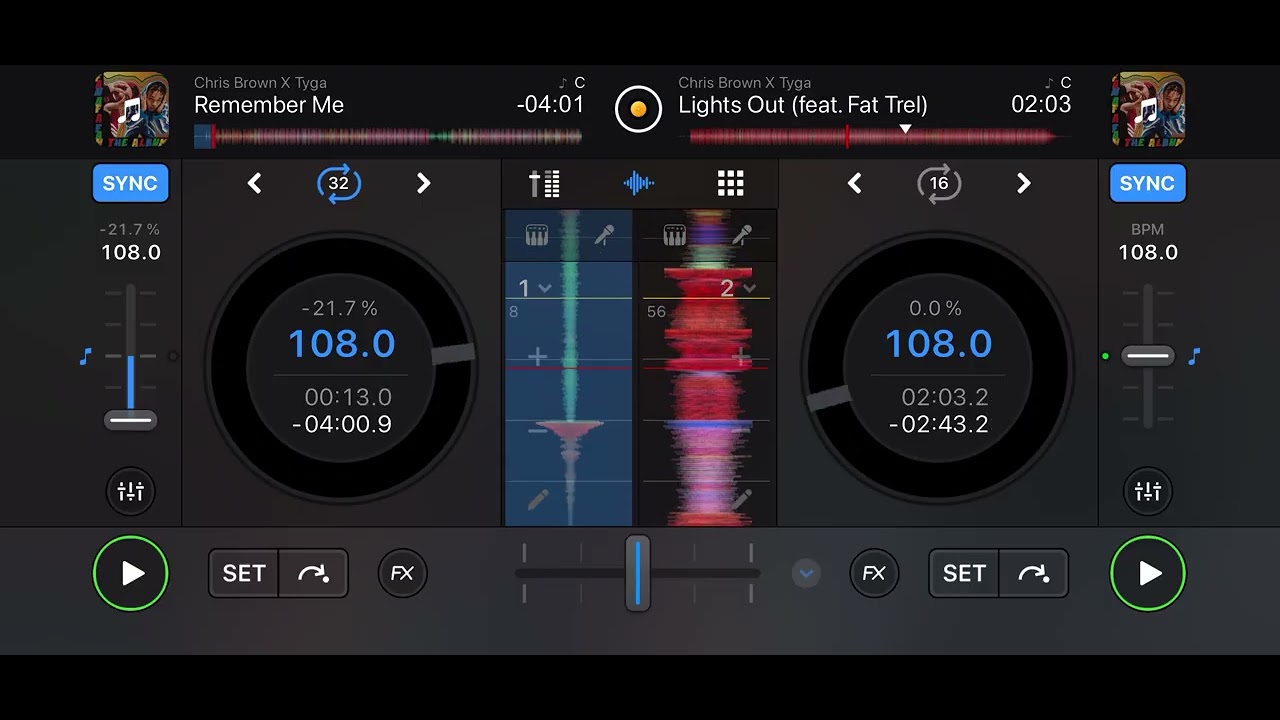Switch to the waveform view tab

639,183
